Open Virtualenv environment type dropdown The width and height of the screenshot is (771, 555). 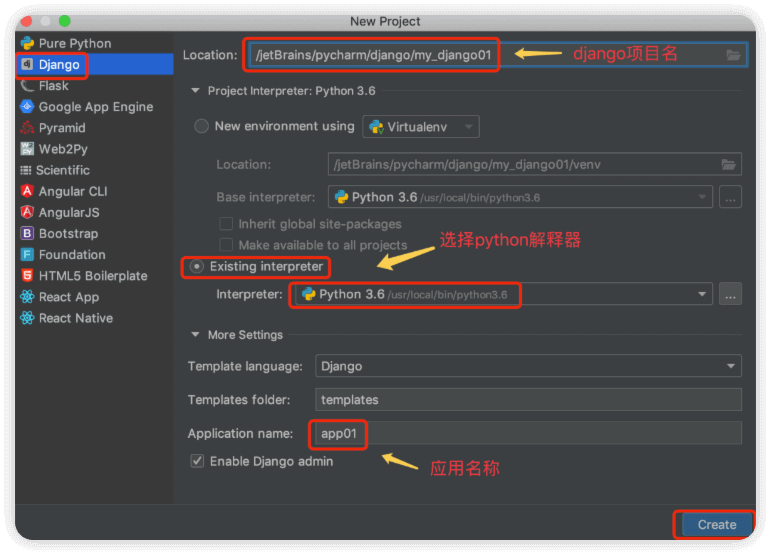point(421,127)
